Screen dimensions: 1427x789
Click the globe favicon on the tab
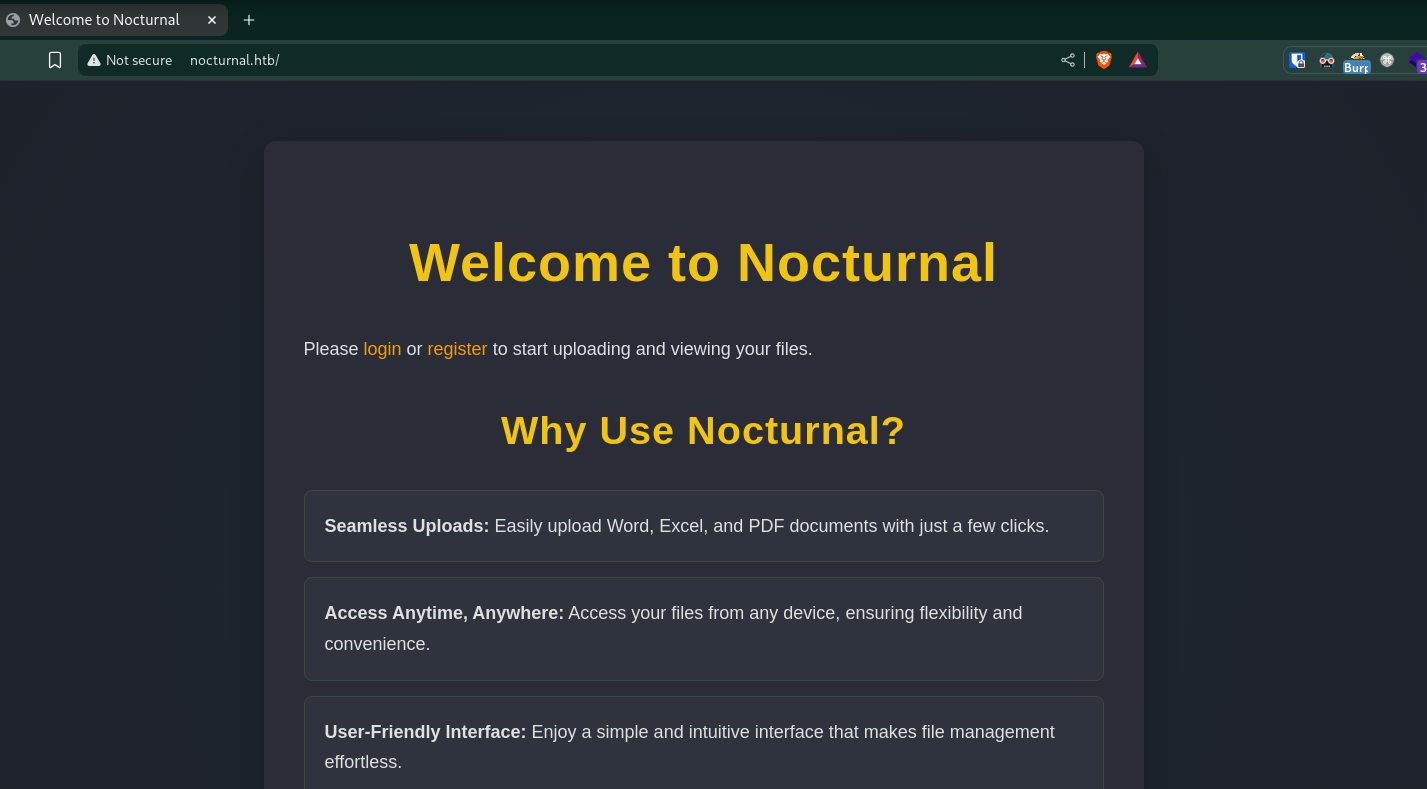(x=13, y=20)
